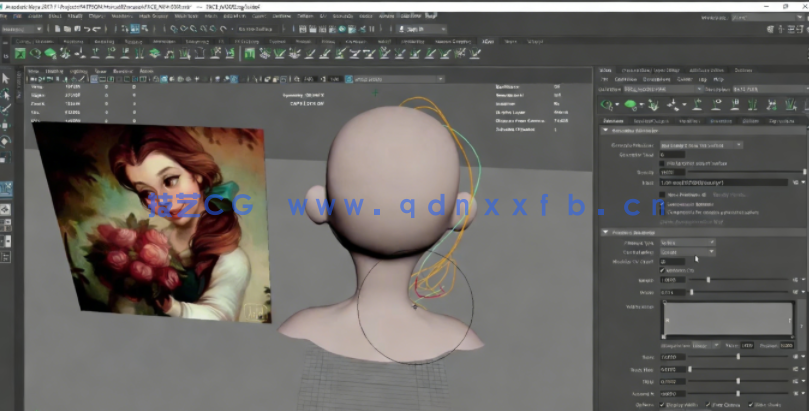Screen dimensions: 809x411
Task: Click the first icon in viewport panel toolbar
Action: (x=31, y=79)
